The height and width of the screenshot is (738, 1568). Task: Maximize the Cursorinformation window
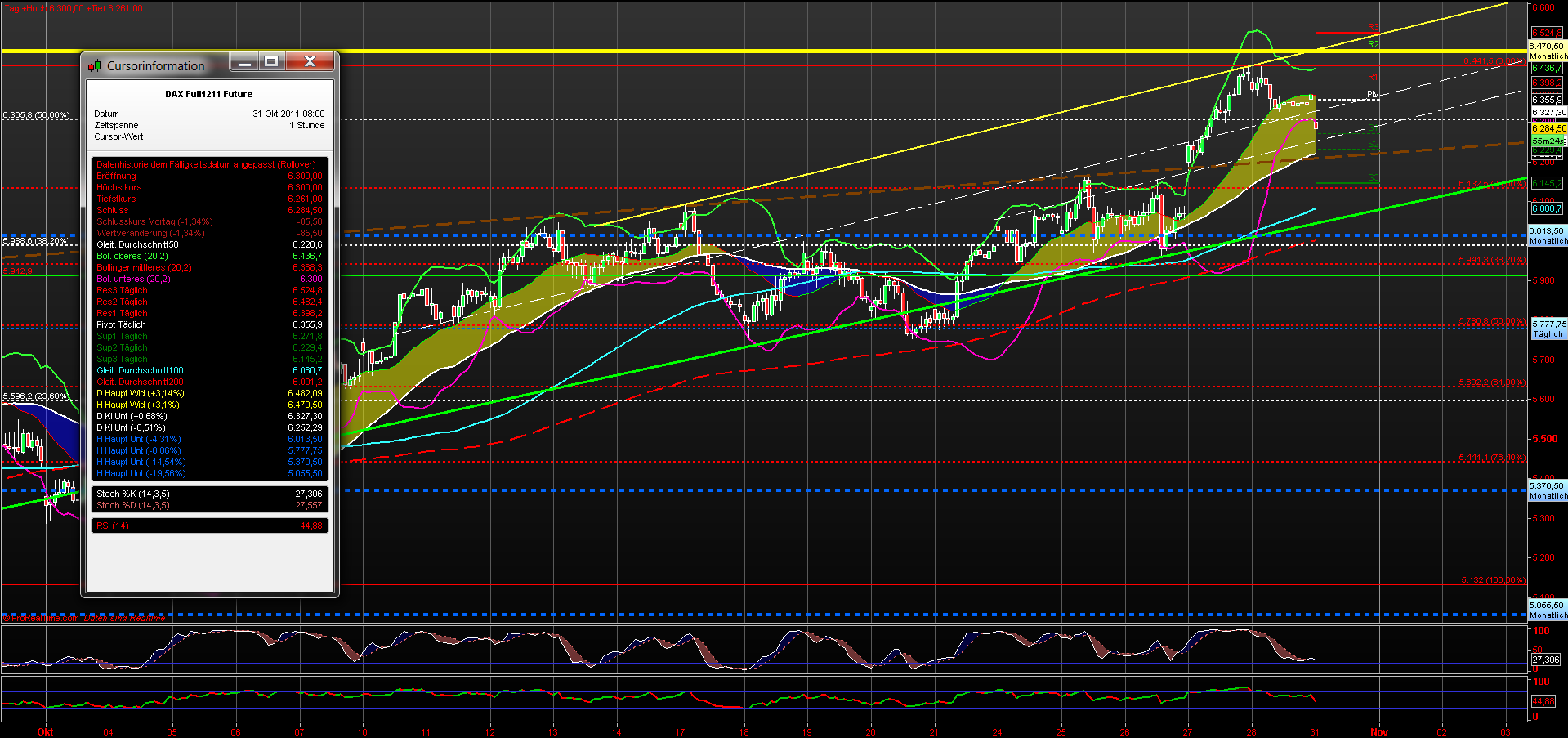270,61
